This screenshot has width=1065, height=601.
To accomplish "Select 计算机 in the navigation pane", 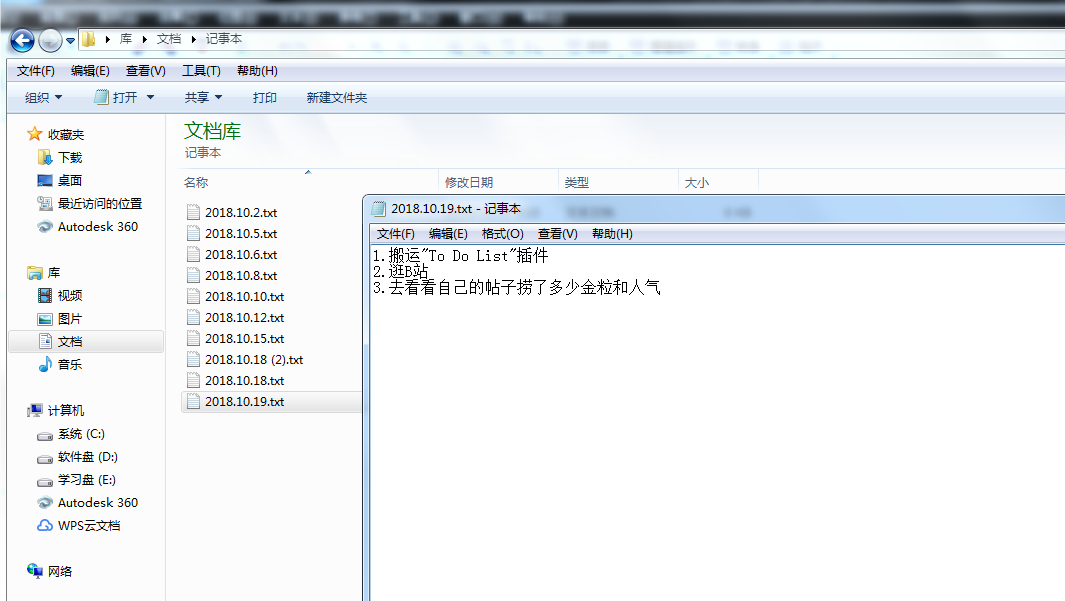I will [x=65, y=410].
